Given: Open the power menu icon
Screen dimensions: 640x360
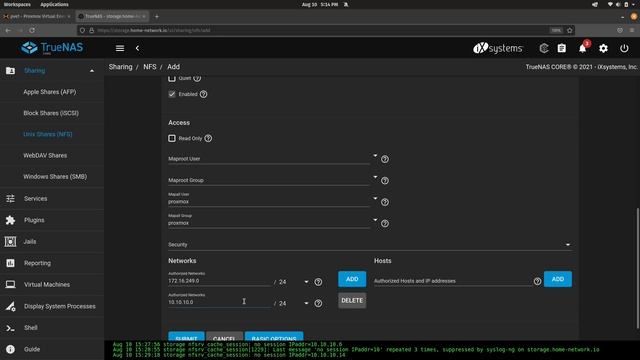Looking at the screenshot, I should [624, 48].
